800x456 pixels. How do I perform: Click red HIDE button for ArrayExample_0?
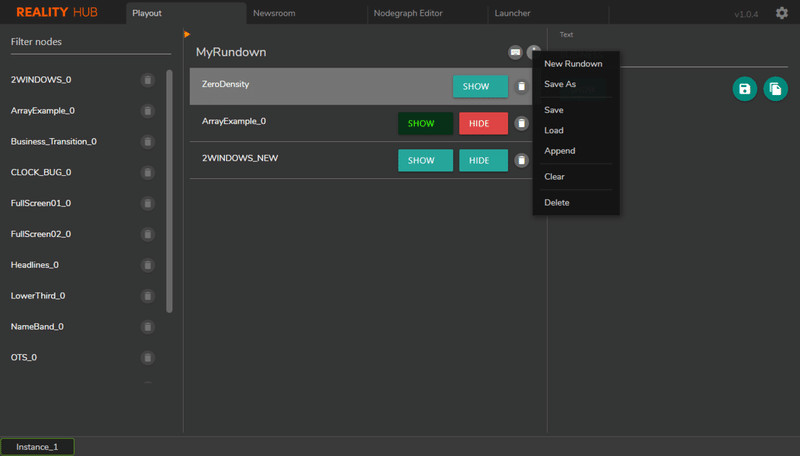point(483,123)
